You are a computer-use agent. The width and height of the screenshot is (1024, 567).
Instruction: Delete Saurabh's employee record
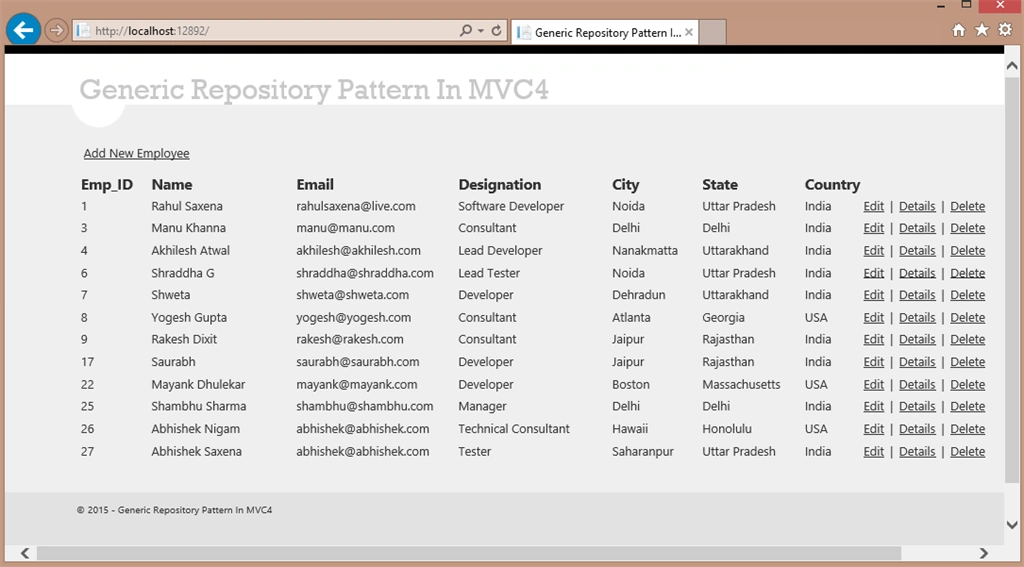coord(967,363)
